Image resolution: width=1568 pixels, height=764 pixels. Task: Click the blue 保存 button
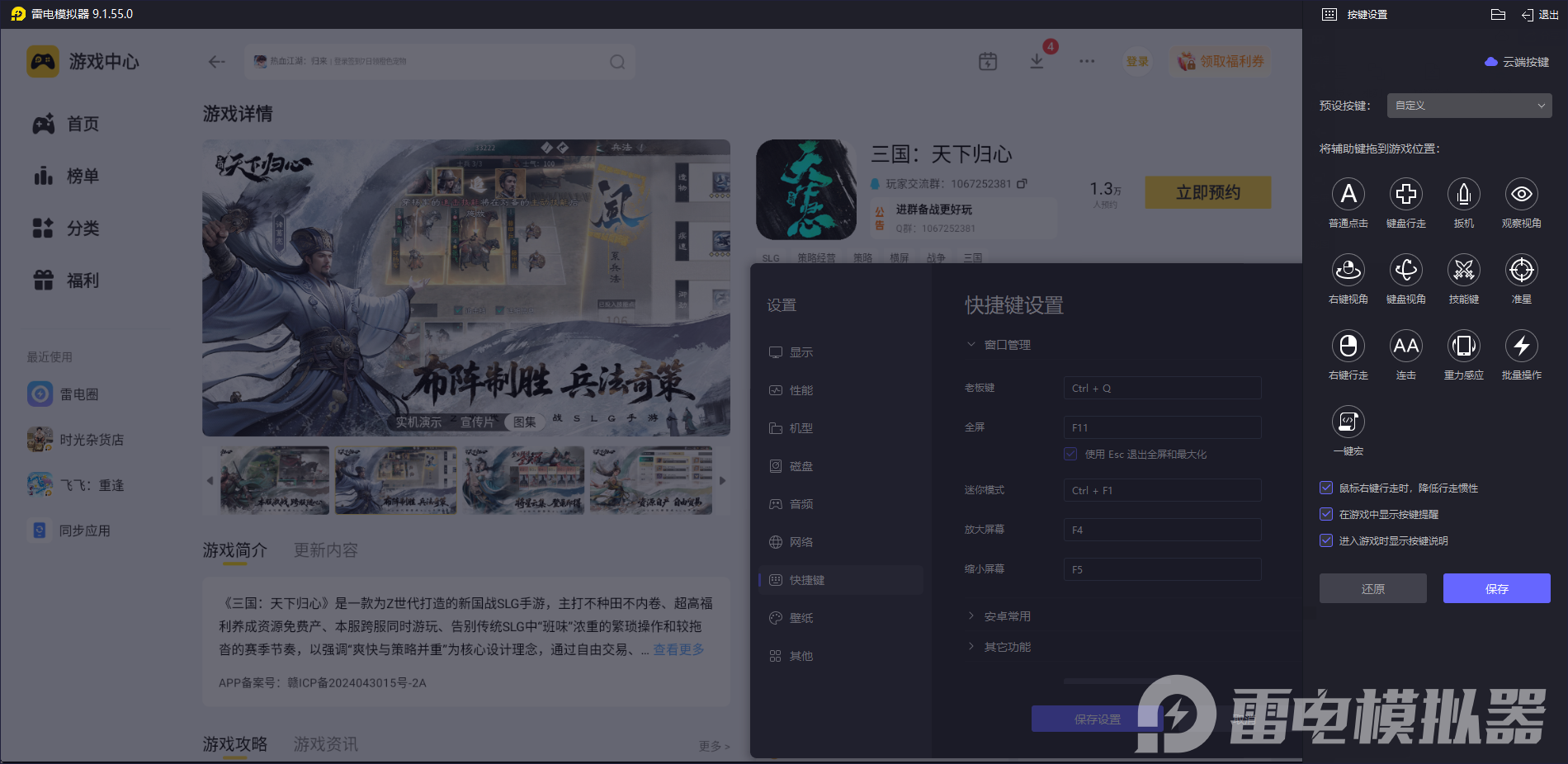coord(1496,588)
